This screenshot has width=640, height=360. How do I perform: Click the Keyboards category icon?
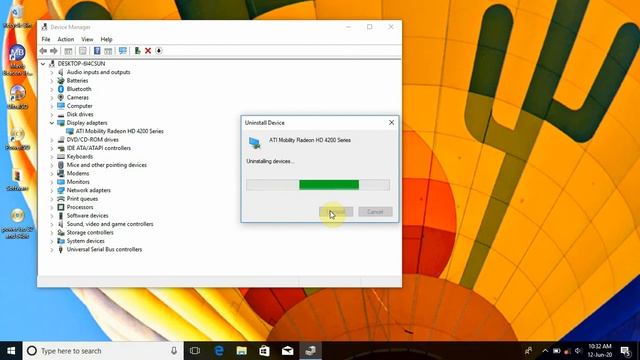(61, 157)
